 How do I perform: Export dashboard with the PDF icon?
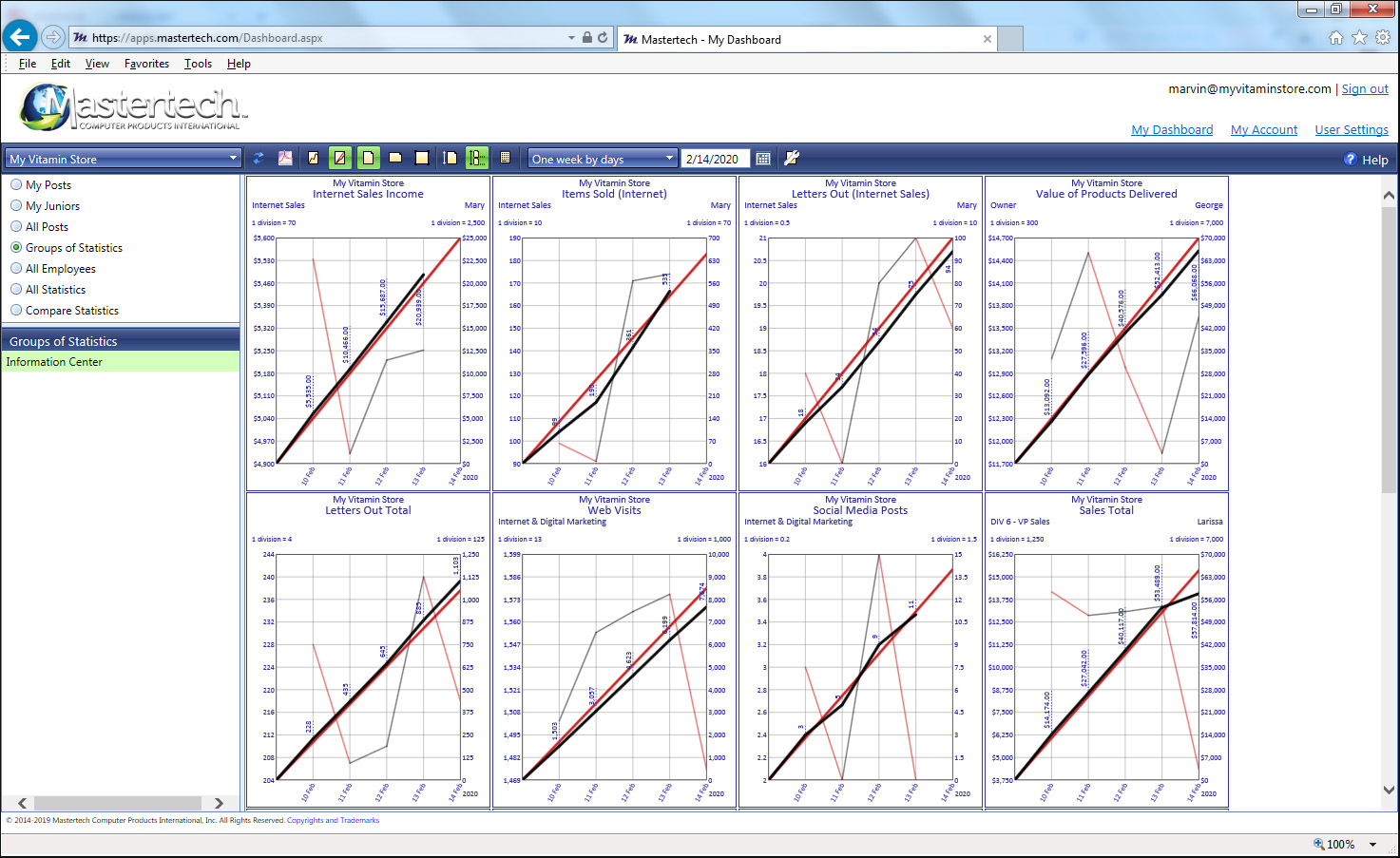tap(285, 159)
